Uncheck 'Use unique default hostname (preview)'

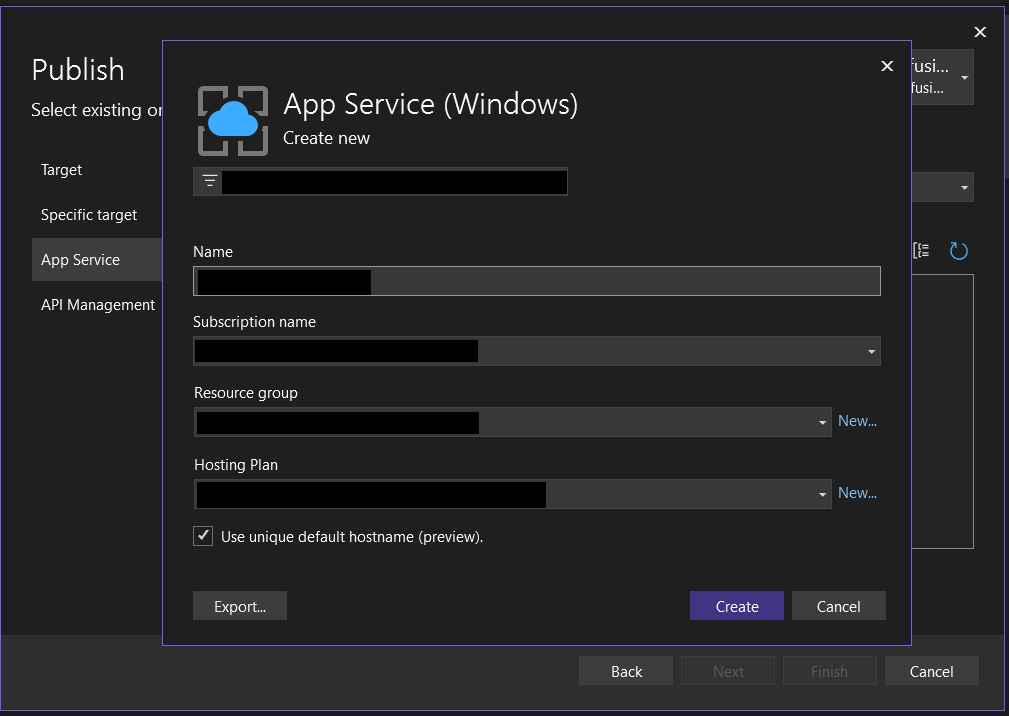tap(203, 536)
